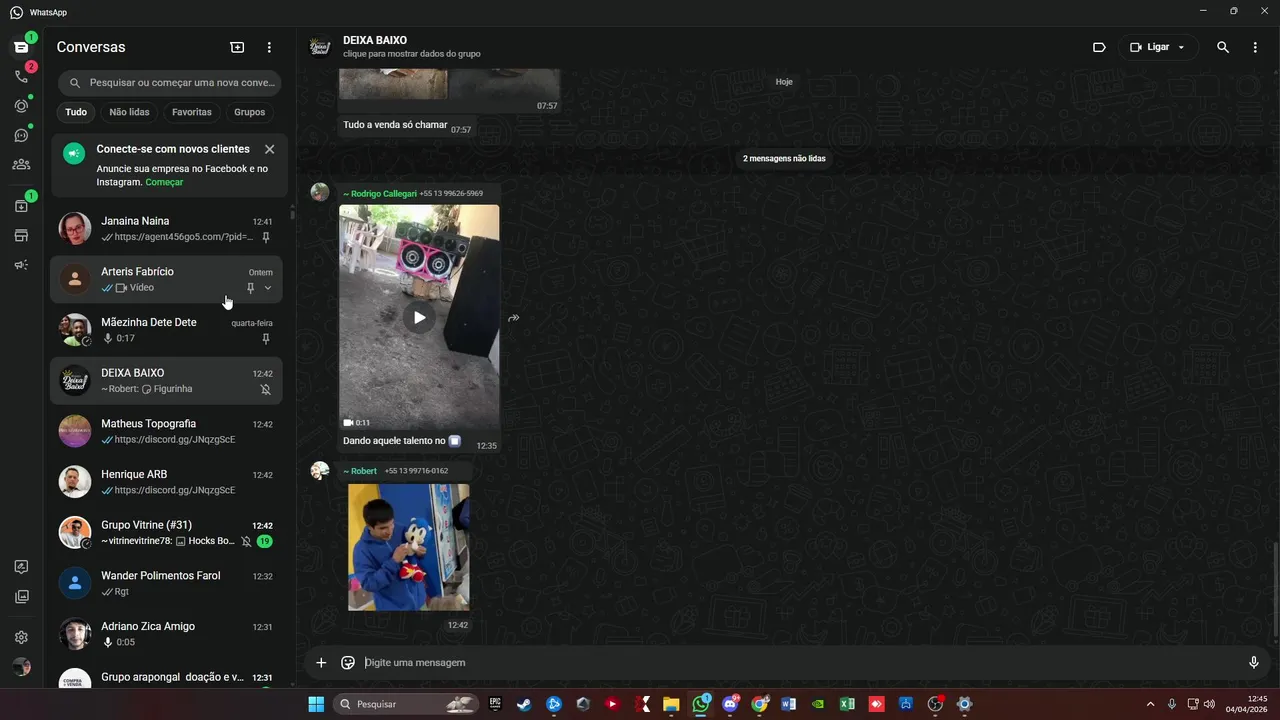Open Arteris Fabrício conversation
This screenshot has height=720, width=1280.
(x=167, y=279)
